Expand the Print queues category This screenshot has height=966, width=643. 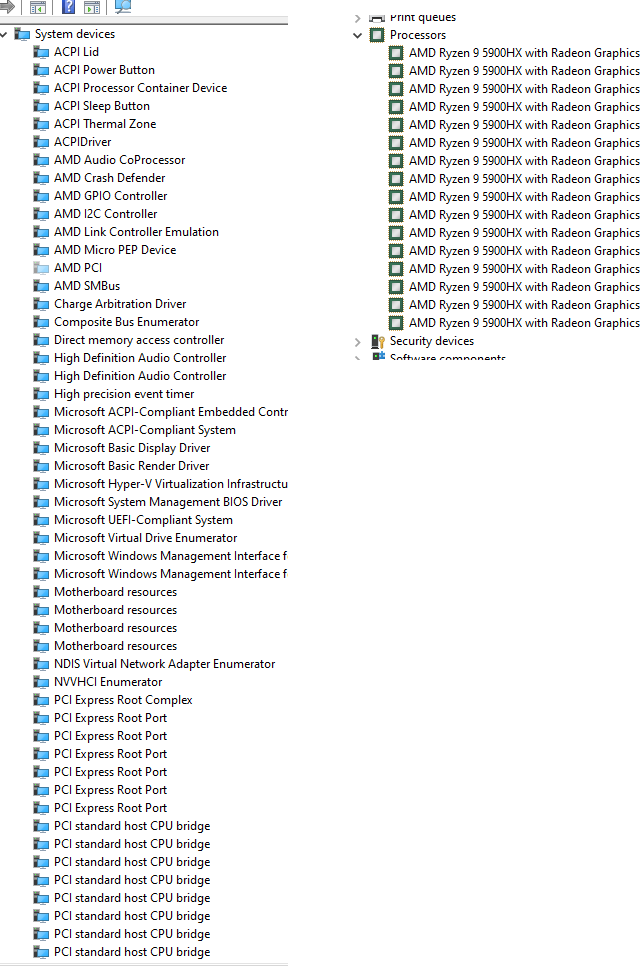tap(357, 18)
